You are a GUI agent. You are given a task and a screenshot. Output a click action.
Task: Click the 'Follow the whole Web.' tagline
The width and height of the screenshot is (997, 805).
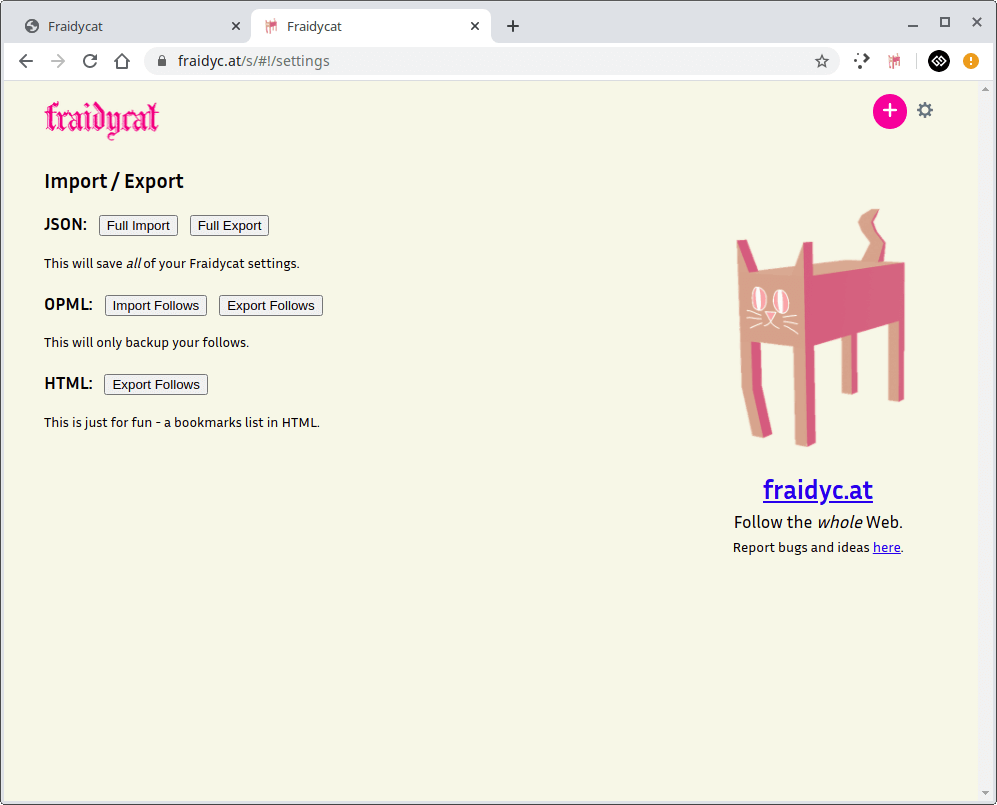[818, 523]
